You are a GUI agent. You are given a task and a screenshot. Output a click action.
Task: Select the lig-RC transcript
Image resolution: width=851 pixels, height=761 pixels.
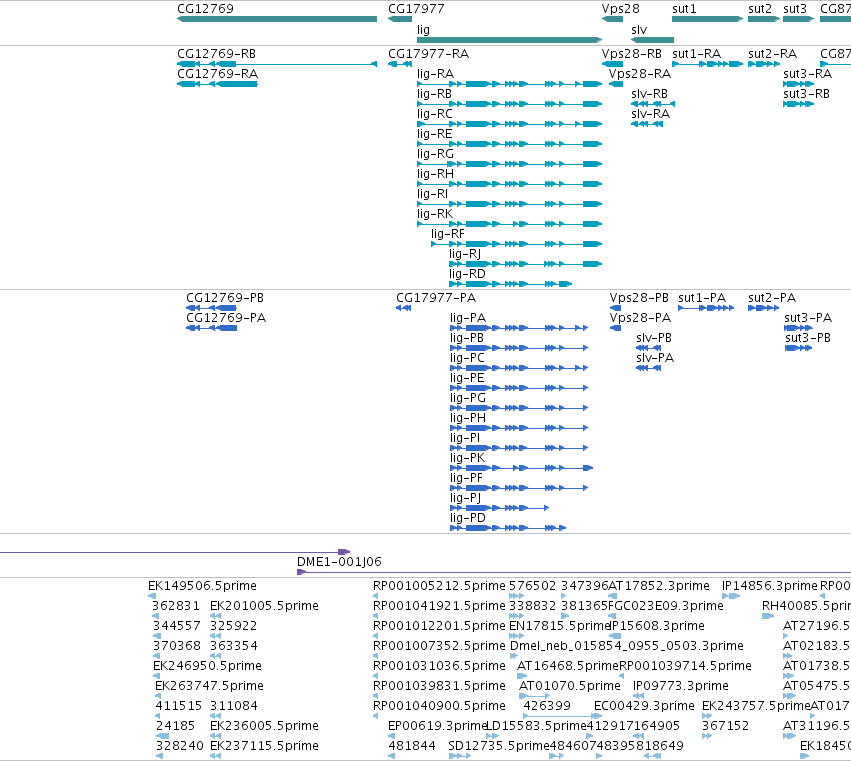510,124
